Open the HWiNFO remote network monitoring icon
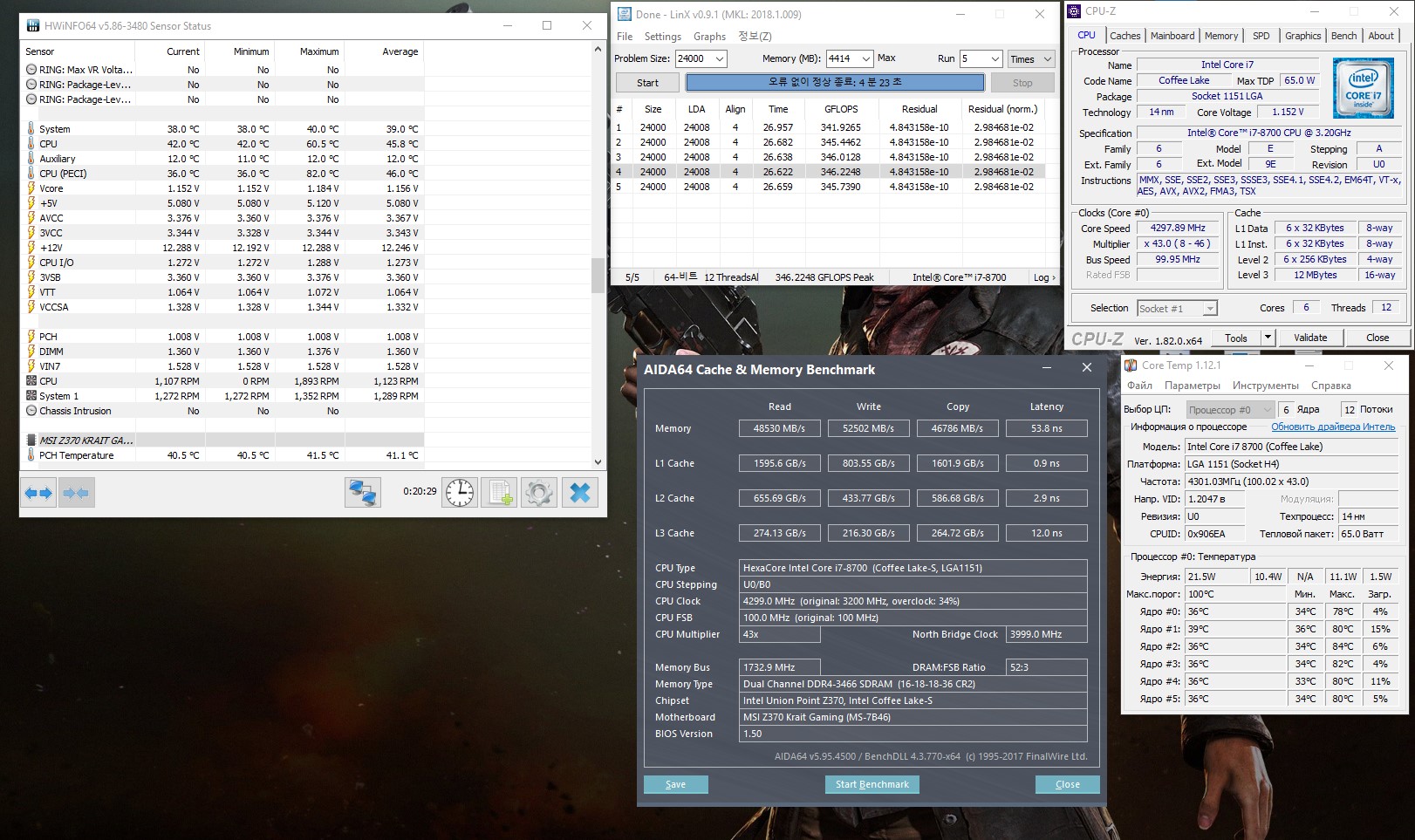Image resolution: width=1415 pixels, height=840 pixels. tap(362, 493)
